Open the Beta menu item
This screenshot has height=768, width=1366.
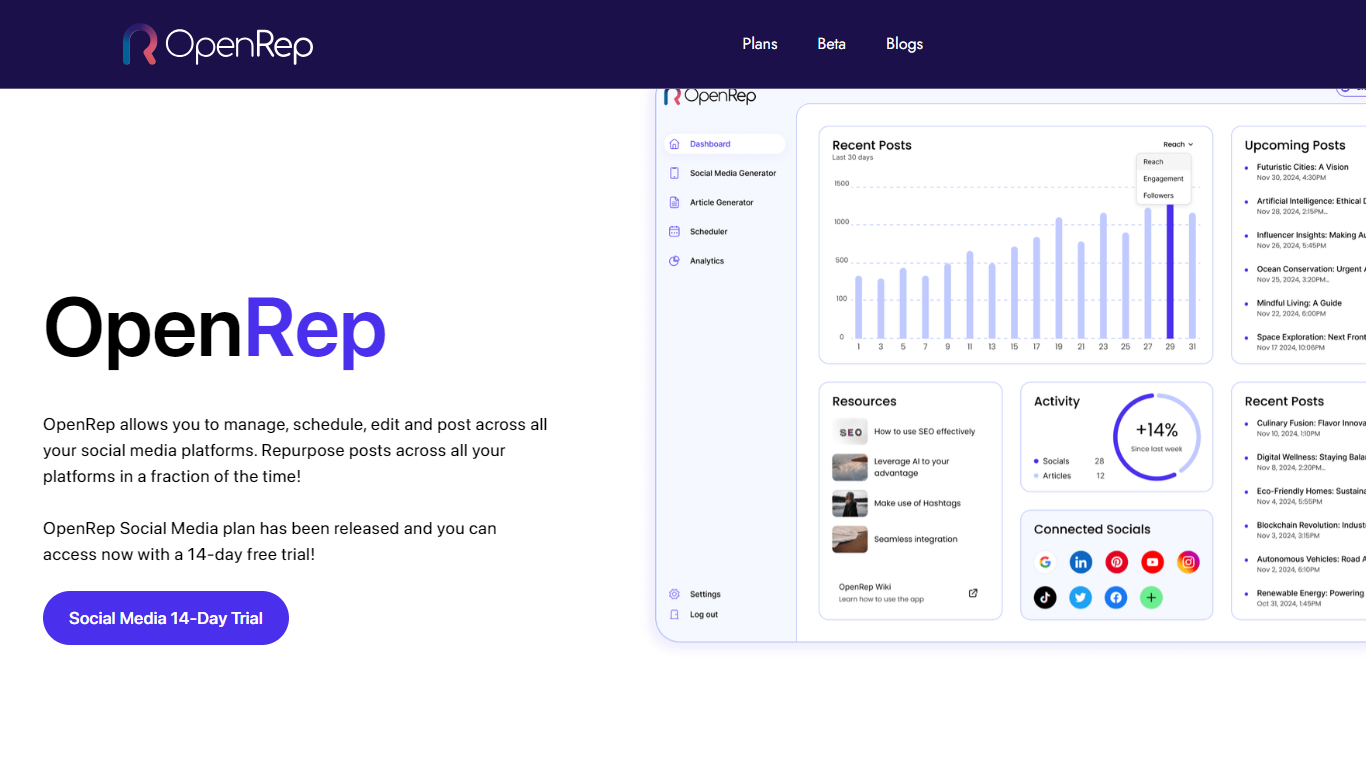[831, 44]
